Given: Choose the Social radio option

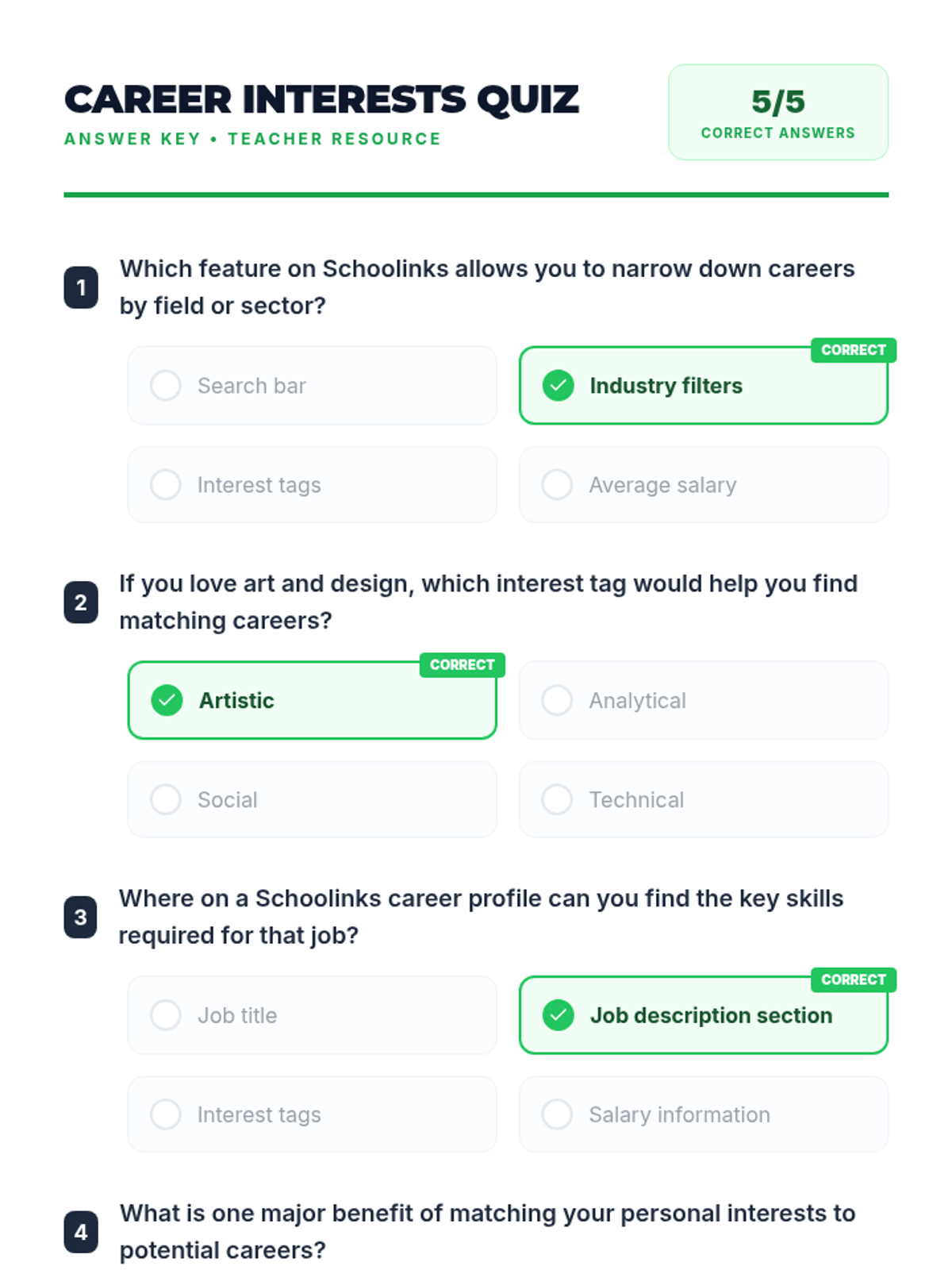Looking at the screenshot, I should pos(313,799).
